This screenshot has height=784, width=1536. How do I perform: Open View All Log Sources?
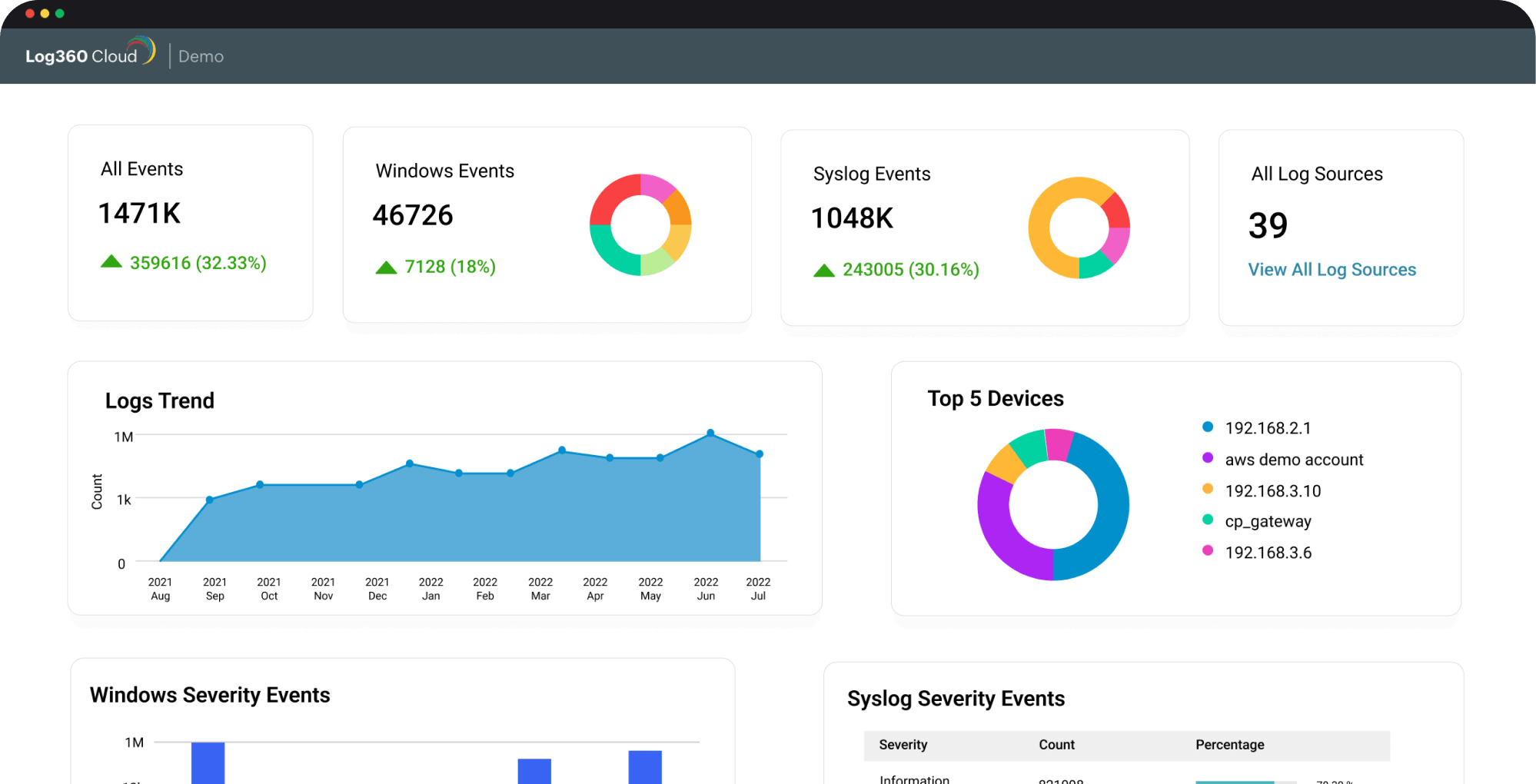tap(1332, 269)
